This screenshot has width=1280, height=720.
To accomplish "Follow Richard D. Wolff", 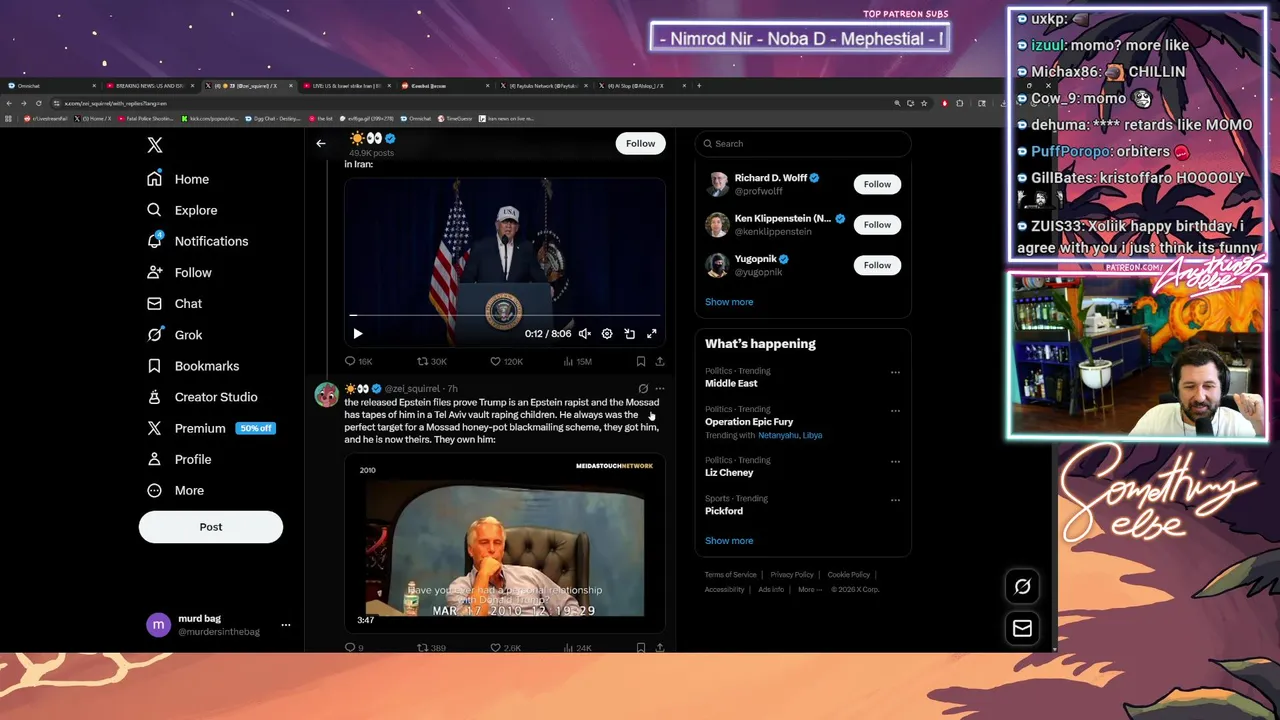I will (x=877, y=184).
